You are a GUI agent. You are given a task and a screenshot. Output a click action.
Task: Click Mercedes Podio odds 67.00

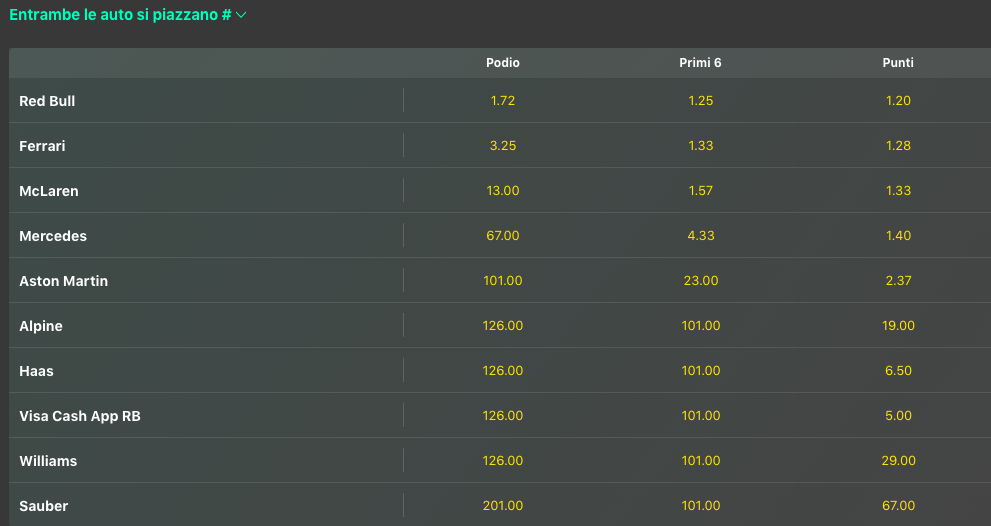point(503,236)
